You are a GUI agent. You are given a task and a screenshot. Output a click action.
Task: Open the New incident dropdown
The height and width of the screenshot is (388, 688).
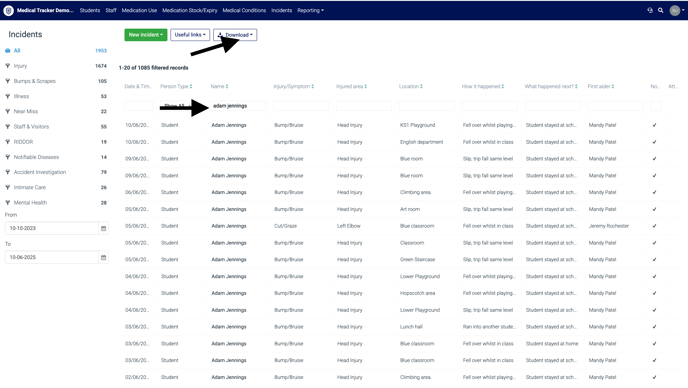[146, 35]
